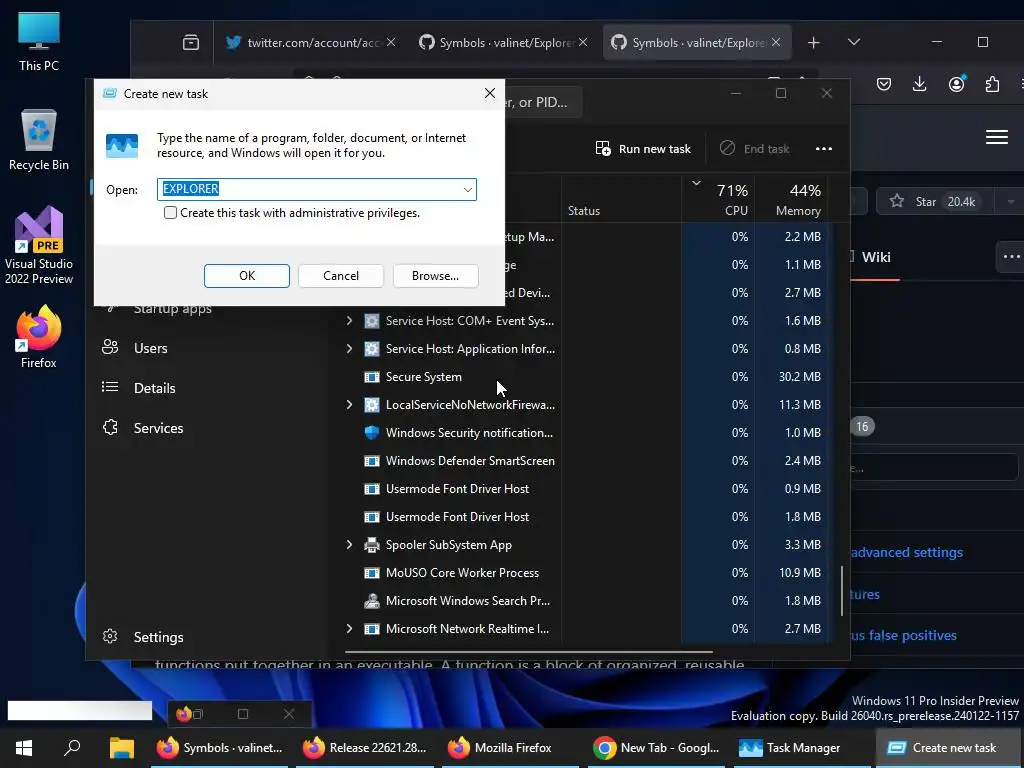Select the Recycle Bin desktop icon
This screenshot has height=768, width=1024.
[x=39, y=140]
